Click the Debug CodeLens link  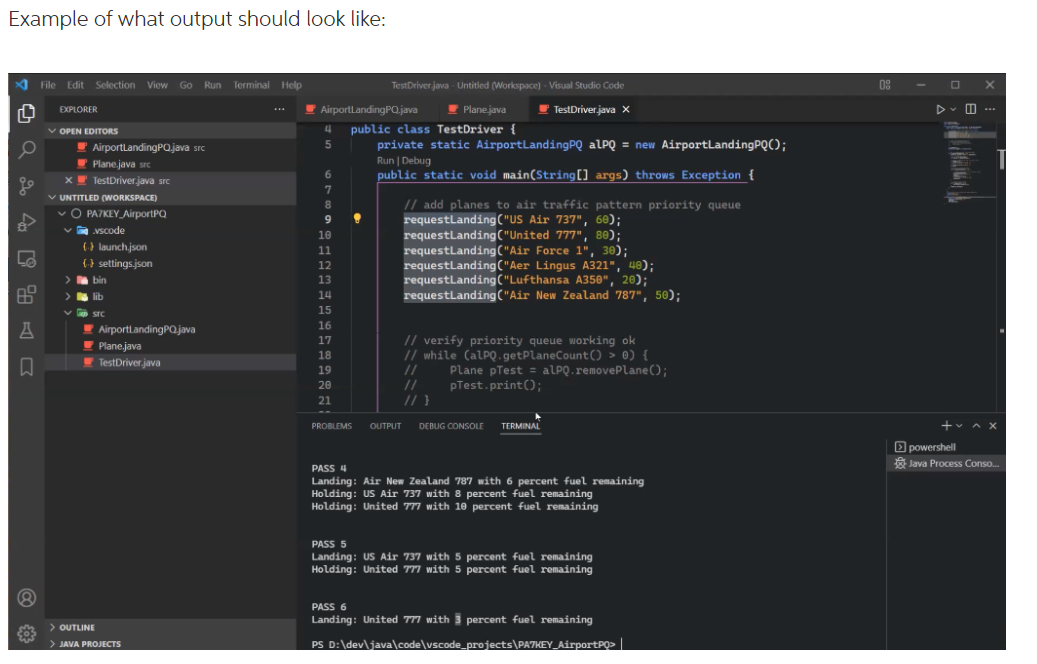pyautogui.click(x=416, y=160)
